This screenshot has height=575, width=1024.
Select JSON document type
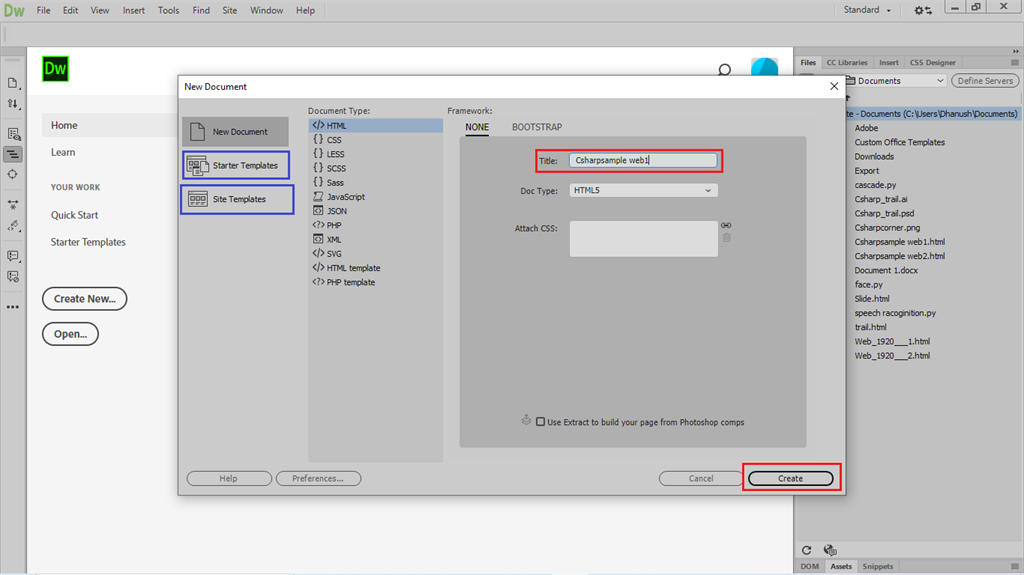[376, 211]
